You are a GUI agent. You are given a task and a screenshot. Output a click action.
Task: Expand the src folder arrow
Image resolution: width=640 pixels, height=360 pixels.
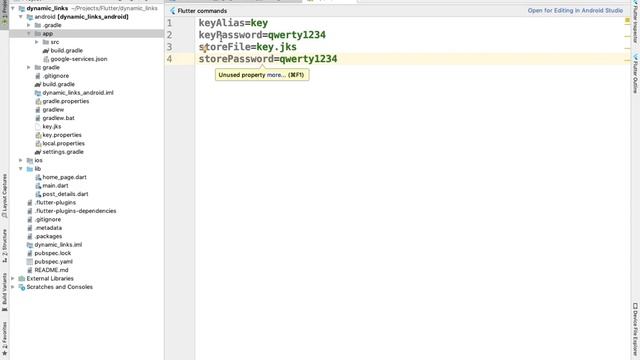pyautogui.click(x=37, y=42)
